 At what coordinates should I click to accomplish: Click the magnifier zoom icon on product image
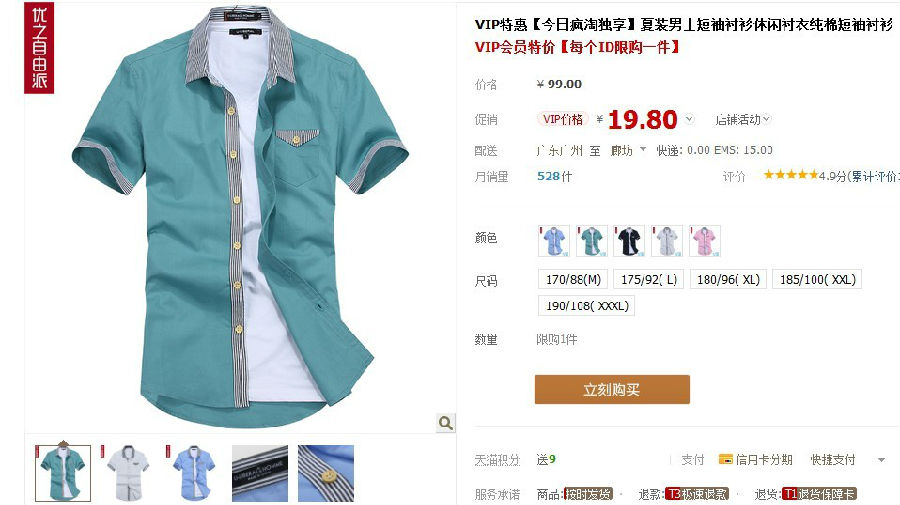coord(445,424)
